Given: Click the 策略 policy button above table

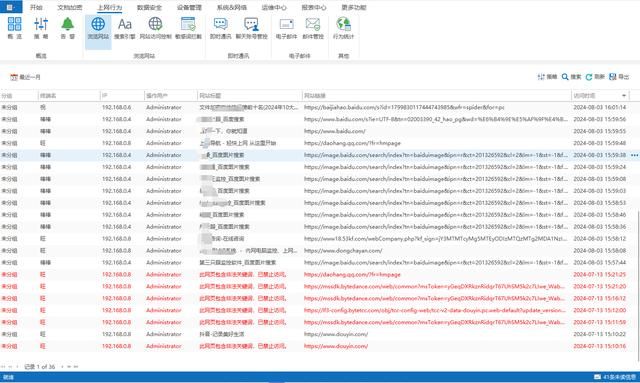Looking at the screenshot, I should 547,77.
